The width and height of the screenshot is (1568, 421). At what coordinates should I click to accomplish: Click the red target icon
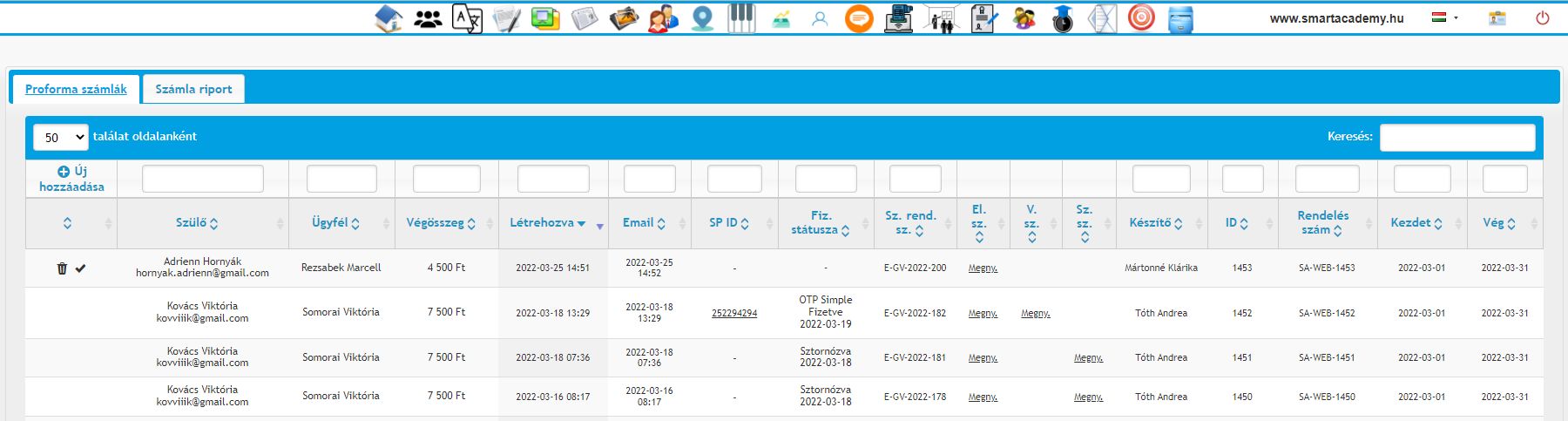[1141, 18]
